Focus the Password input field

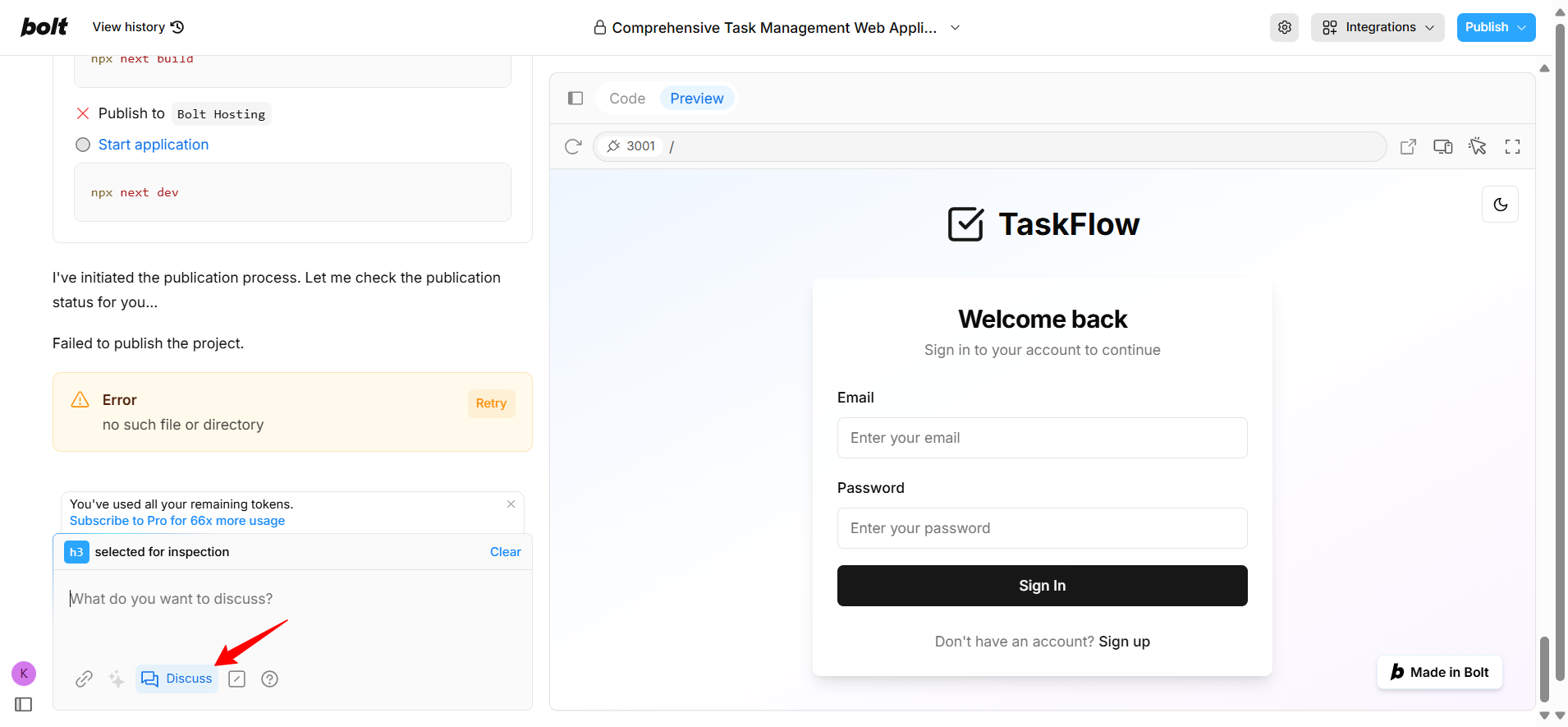tap(1042, 528)
